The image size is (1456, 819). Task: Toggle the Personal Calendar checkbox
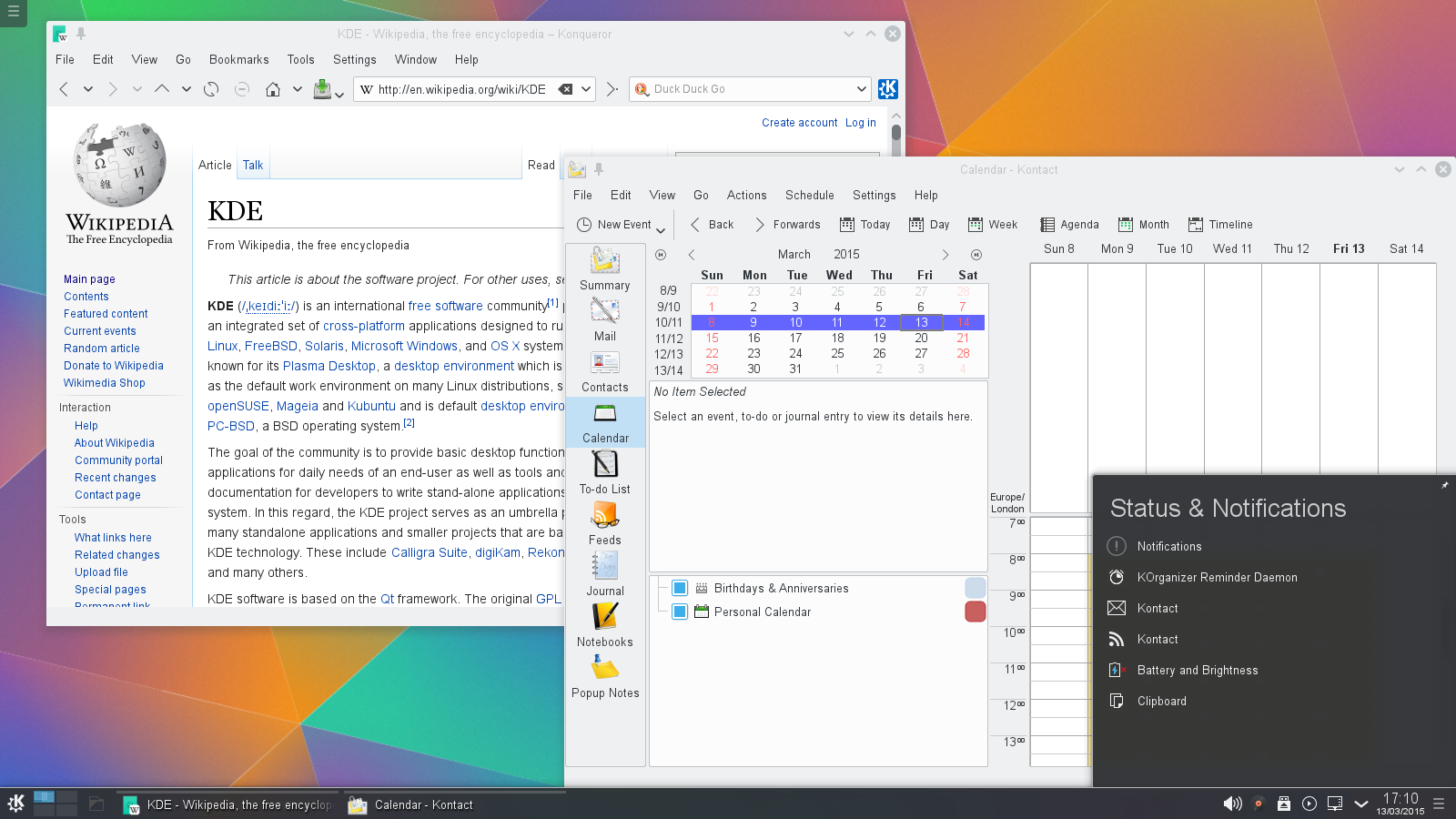pyautogui.click(x=680, y=612)
